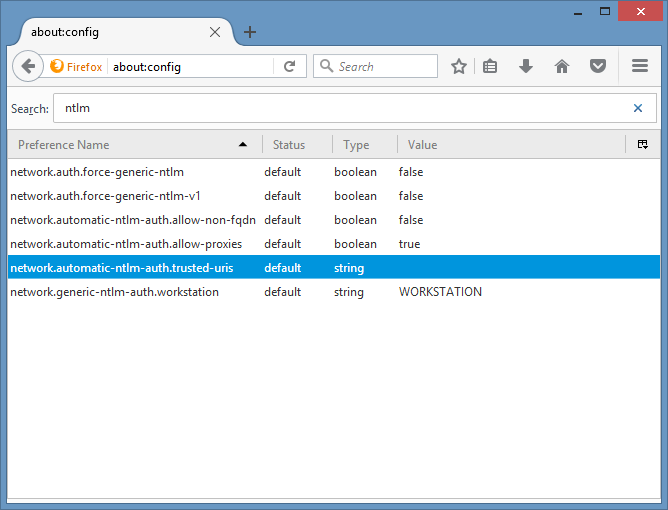This screenshot has height=510, width=668.
Task: Go back using the back arrow button
Action: pyautogui.click(x=28, y=66)
